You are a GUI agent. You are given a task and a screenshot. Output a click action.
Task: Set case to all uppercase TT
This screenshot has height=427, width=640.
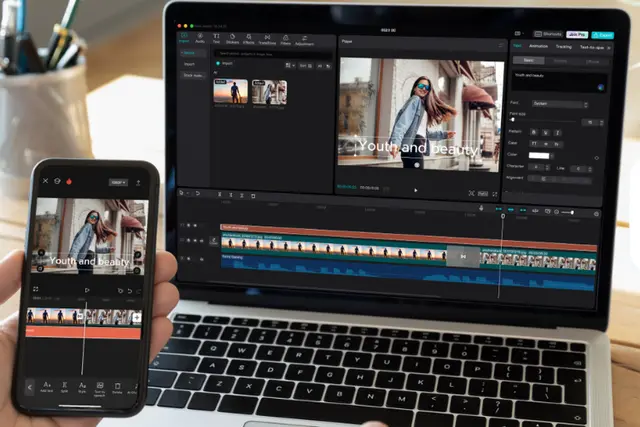coord(534,143)
